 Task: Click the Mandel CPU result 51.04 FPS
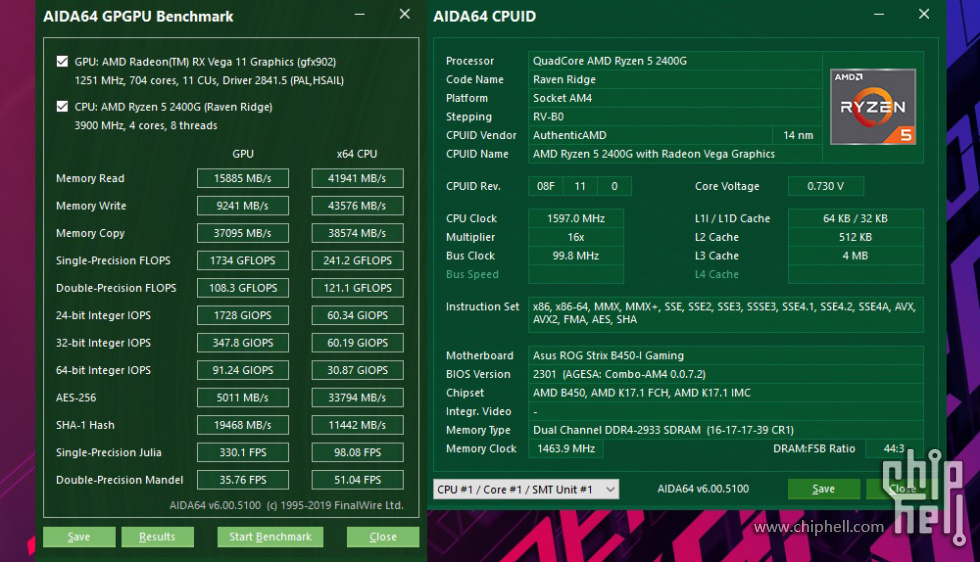357,480
